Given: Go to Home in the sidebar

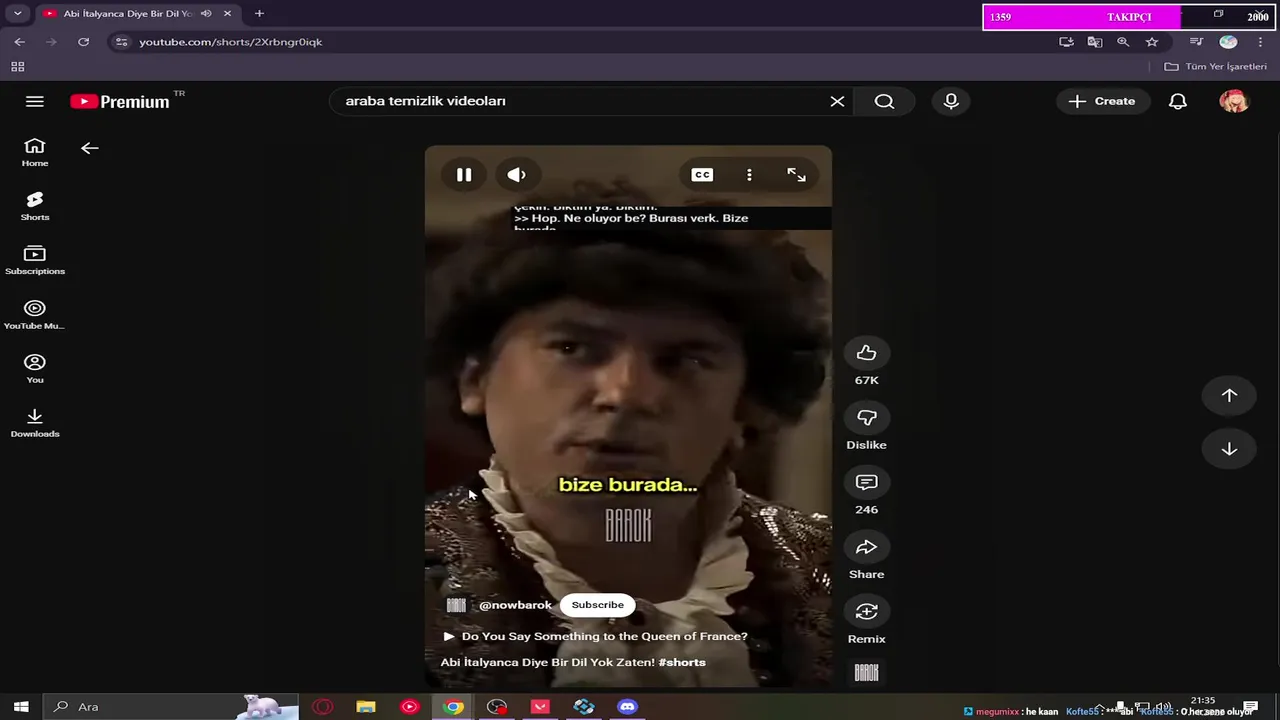Looking at the screenshot, I should tap(35, 152).
